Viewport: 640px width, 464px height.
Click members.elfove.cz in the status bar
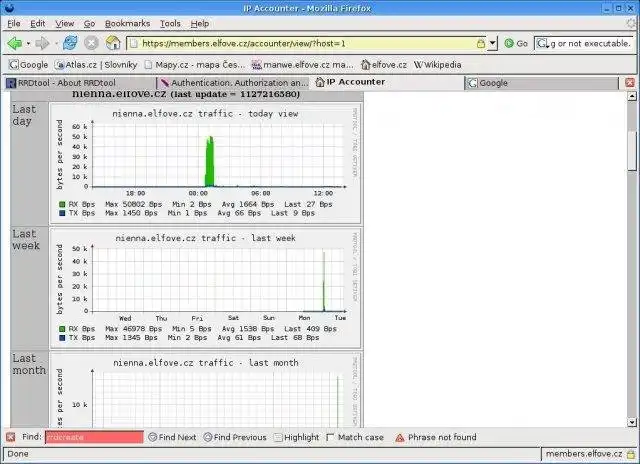tap(584, 454)
